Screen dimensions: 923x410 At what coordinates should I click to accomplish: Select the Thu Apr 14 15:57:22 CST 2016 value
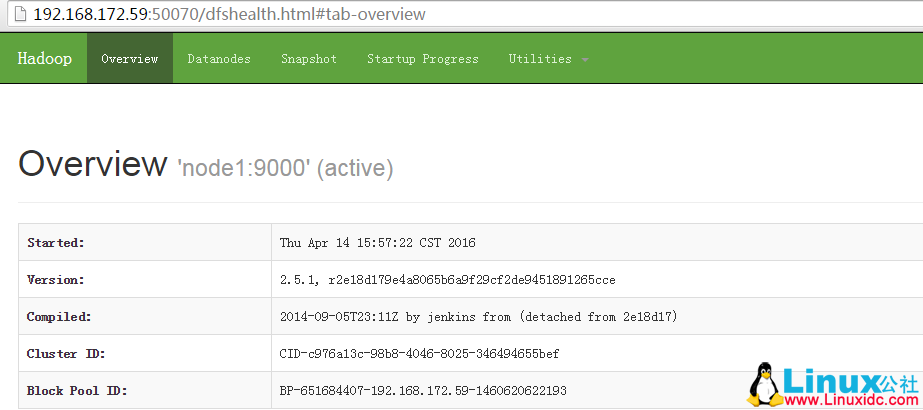(x=377, y=242)
